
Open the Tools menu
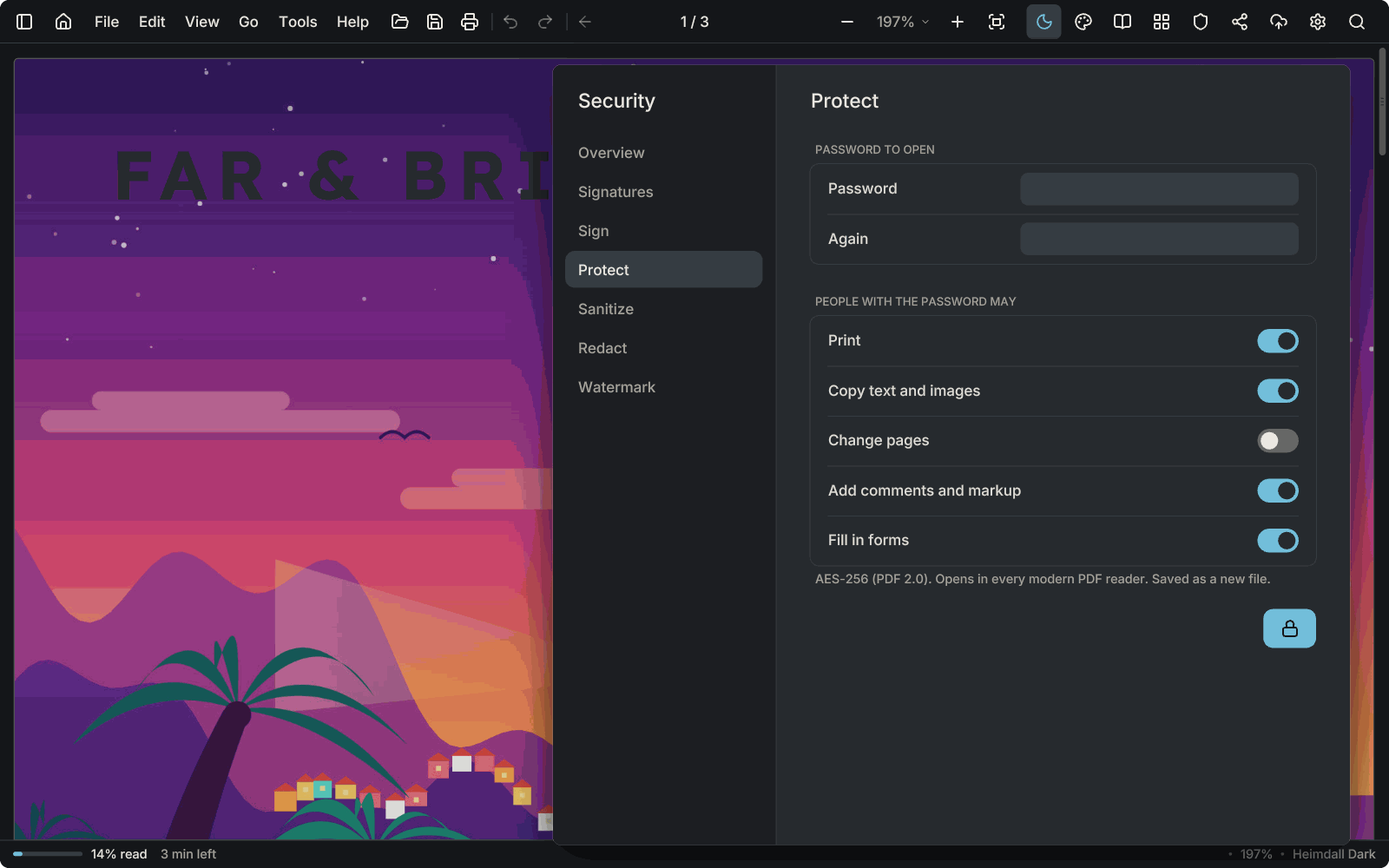click(x=298, y=22)
